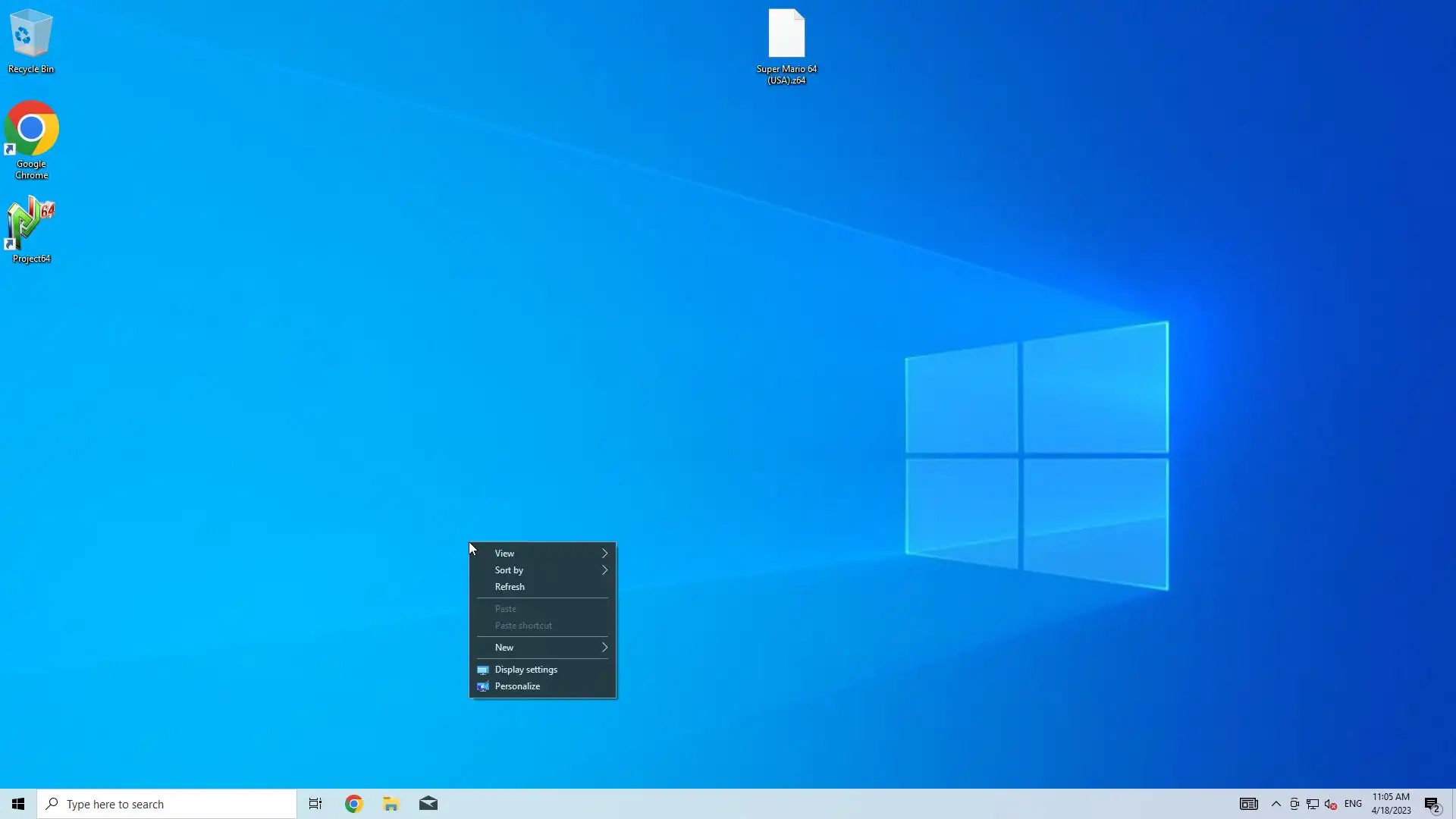This screenshot has height=819, width=1456.
Task: Click the Windows Start button
Action: tap(18, 804)
